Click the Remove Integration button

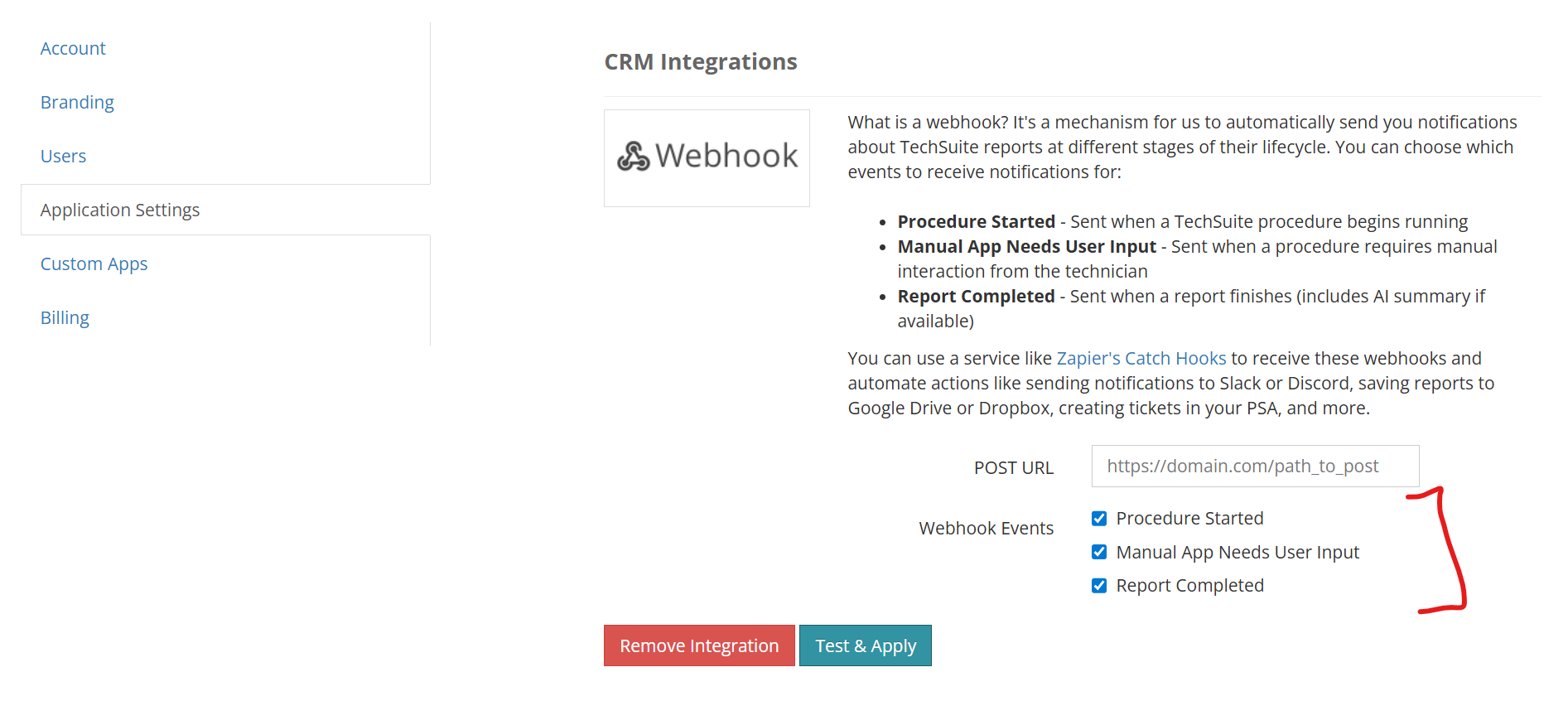point(699,645)
